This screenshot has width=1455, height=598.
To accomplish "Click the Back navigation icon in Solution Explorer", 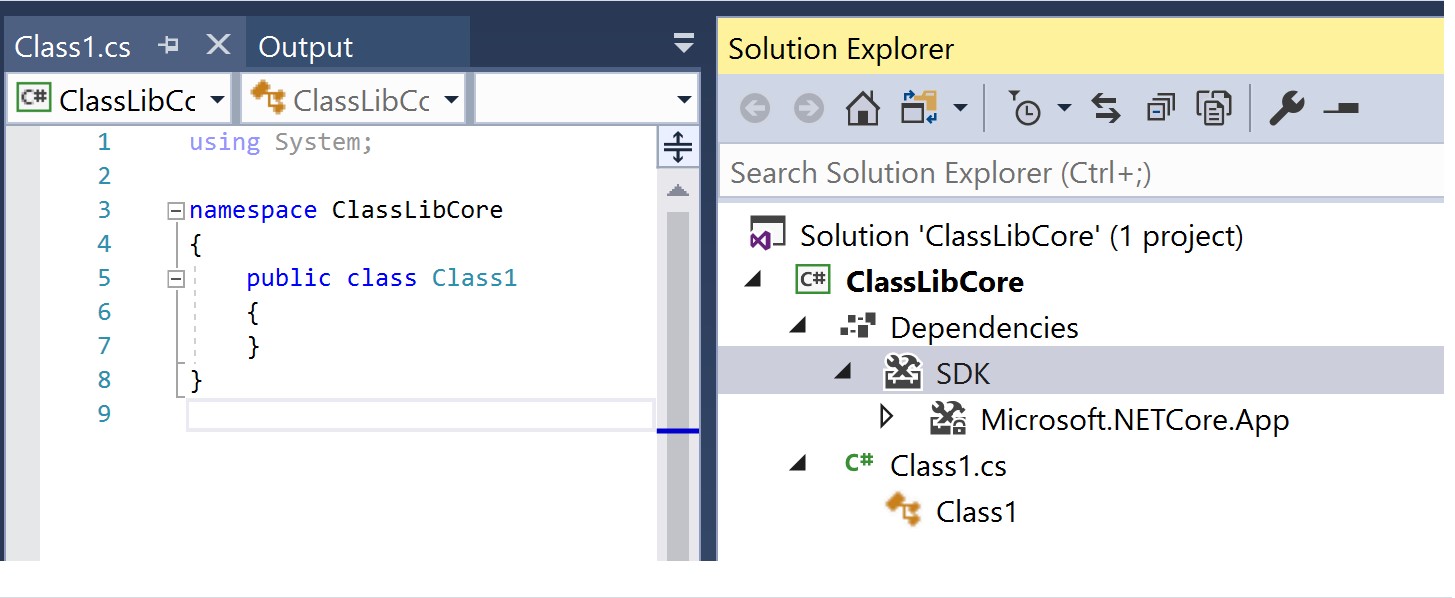I will 755,108.
